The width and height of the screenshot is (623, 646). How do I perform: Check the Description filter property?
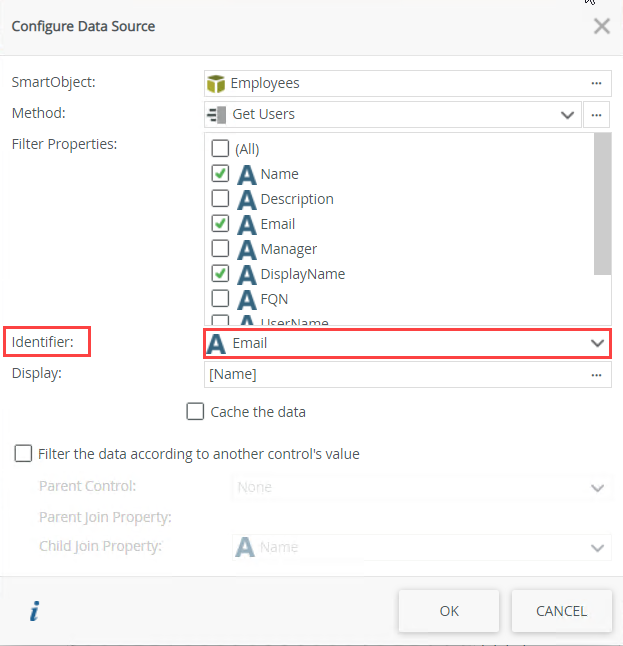(220, 199)
